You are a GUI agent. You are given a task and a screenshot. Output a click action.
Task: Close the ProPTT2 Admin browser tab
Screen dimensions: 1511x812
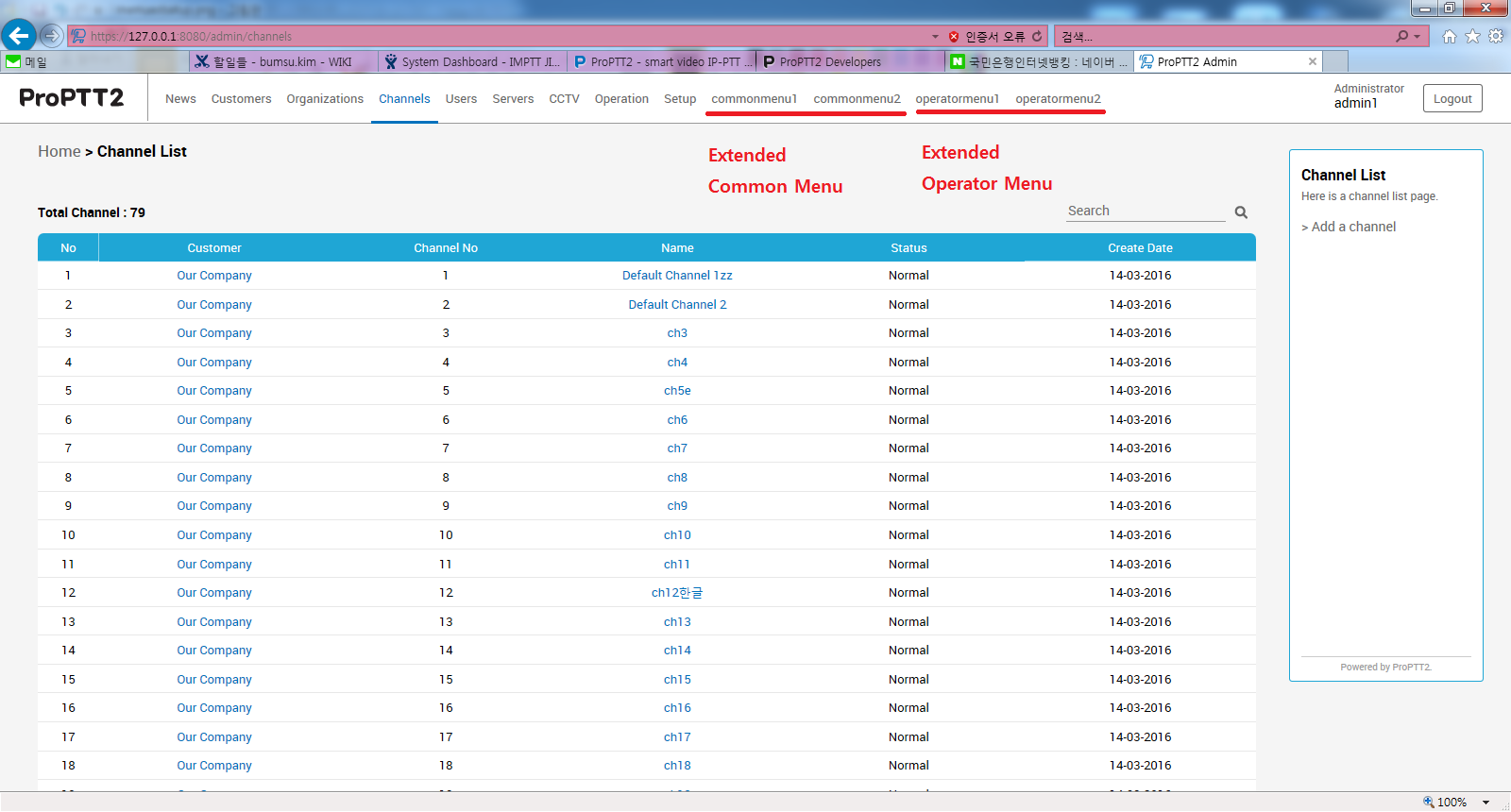point(1312,61)
